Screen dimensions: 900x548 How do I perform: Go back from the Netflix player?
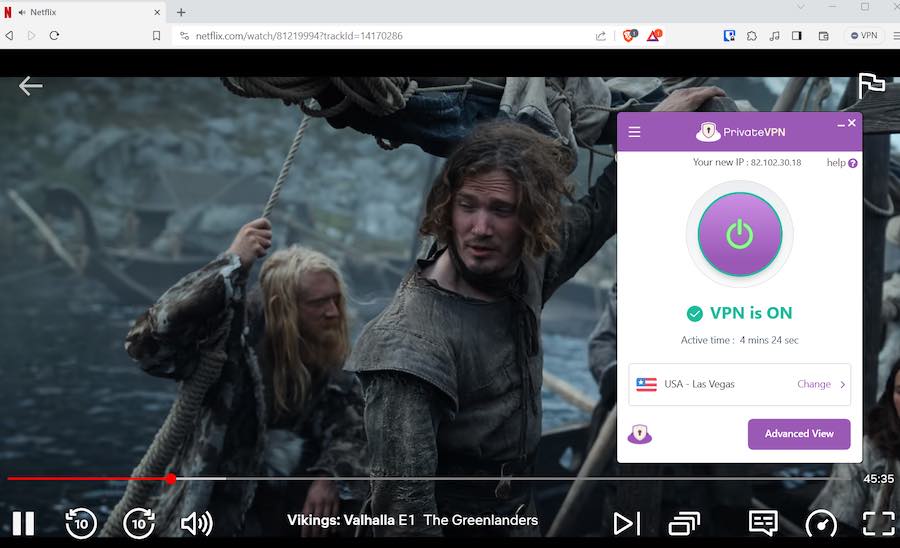(x=30, y=86)
